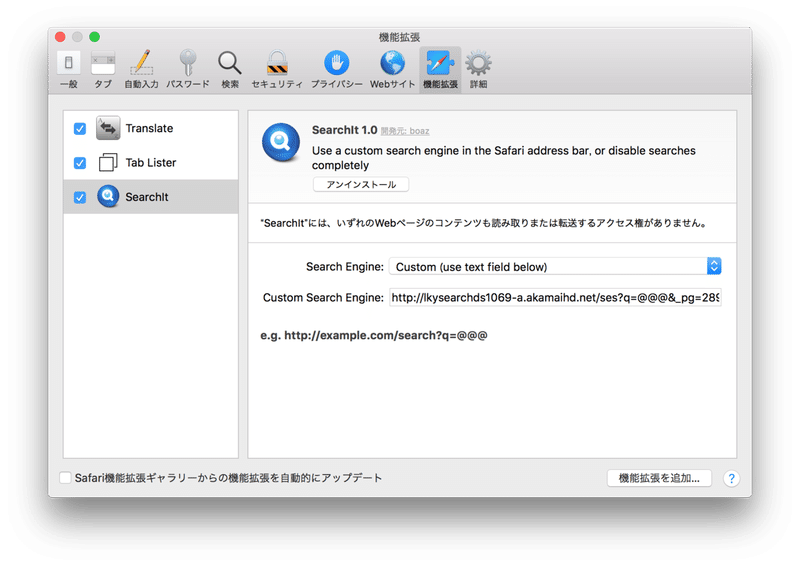This screenshot has width=800, height=566.
Task: Open the プライバシー (Privacy) pane
Action: coord(337,69)
